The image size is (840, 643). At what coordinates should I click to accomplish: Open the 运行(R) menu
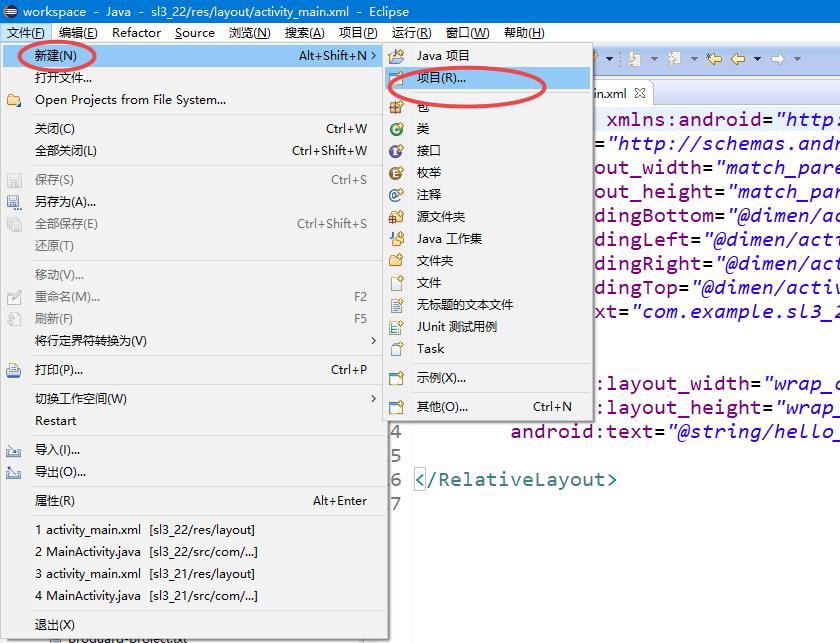[x=411, y=33]
